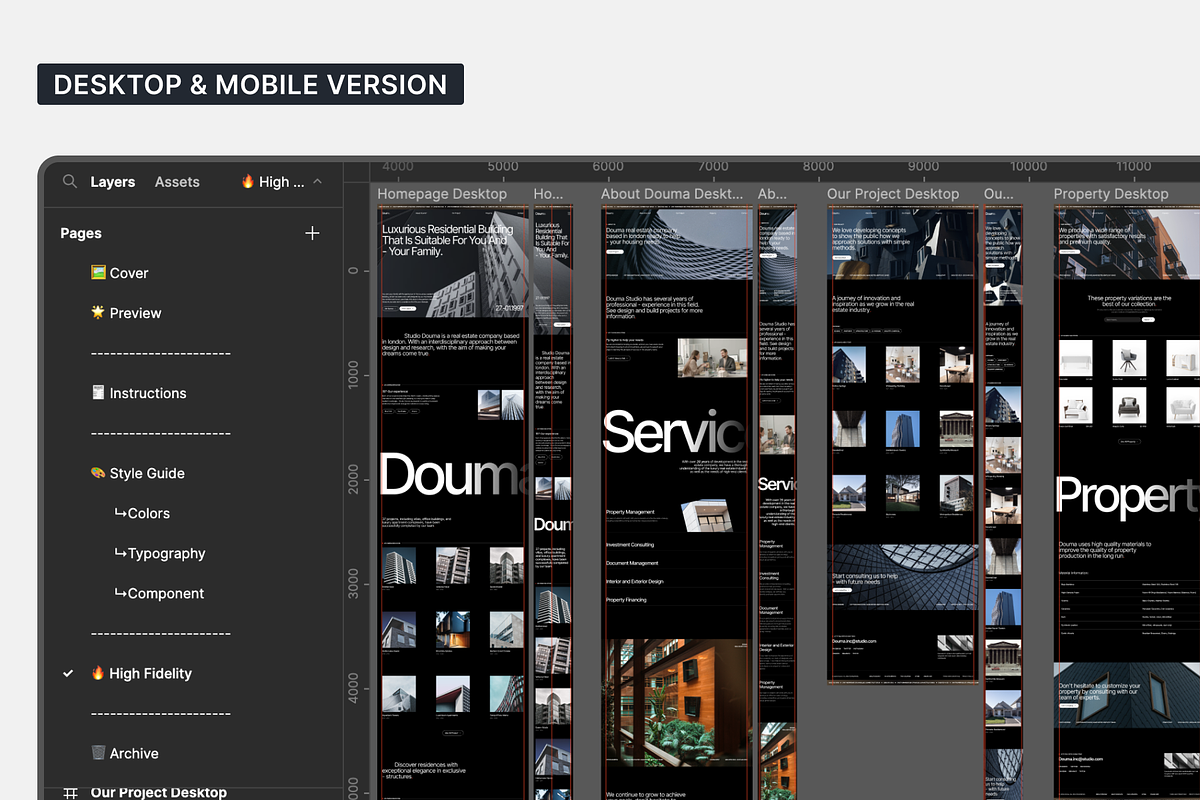This screenshot has width=1200, height=800.
Task: Select the High Fidelity page
Action: click(x=141, y=673)
